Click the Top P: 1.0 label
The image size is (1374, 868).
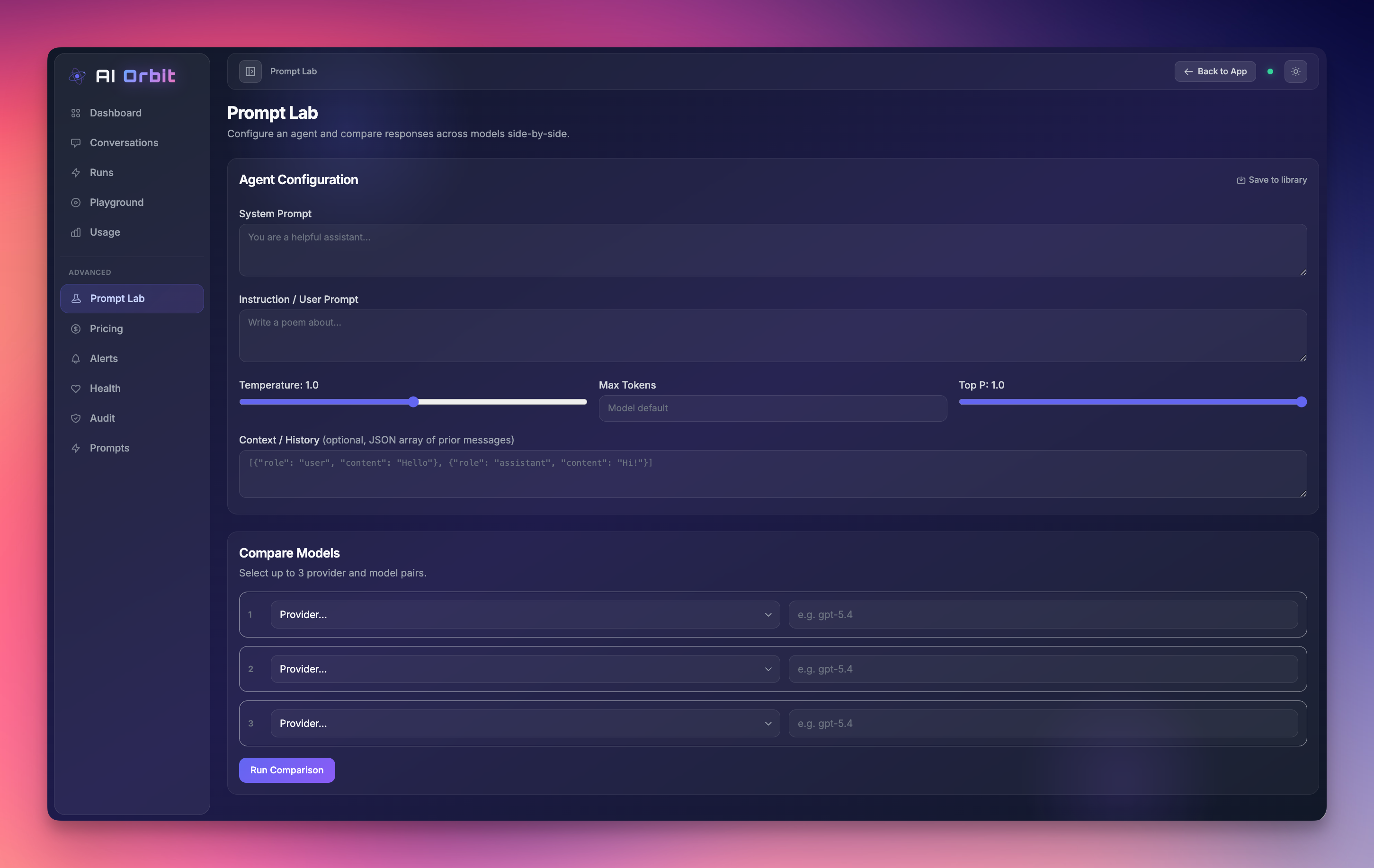click(981, 385)
